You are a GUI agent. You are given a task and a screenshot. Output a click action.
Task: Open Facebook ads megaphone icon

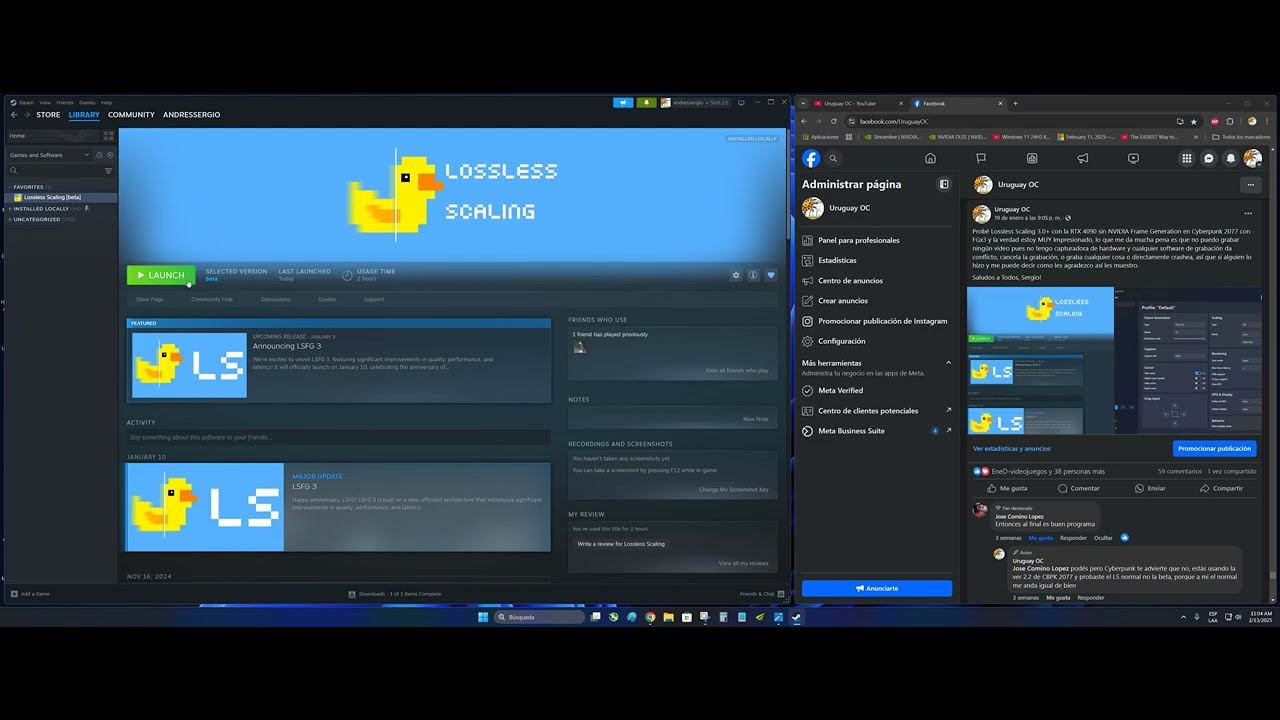click(x=1082, y=158)
